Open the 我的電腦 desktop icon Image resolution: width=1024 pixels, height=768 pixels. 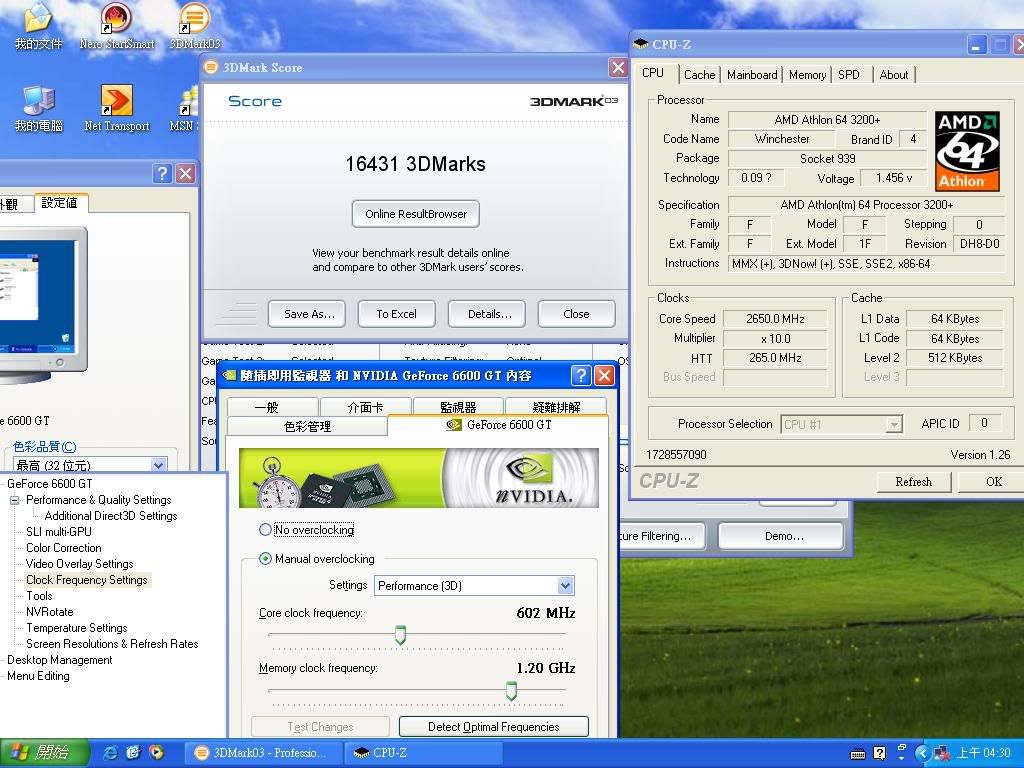pyautogui.click(x=38, y=108)
